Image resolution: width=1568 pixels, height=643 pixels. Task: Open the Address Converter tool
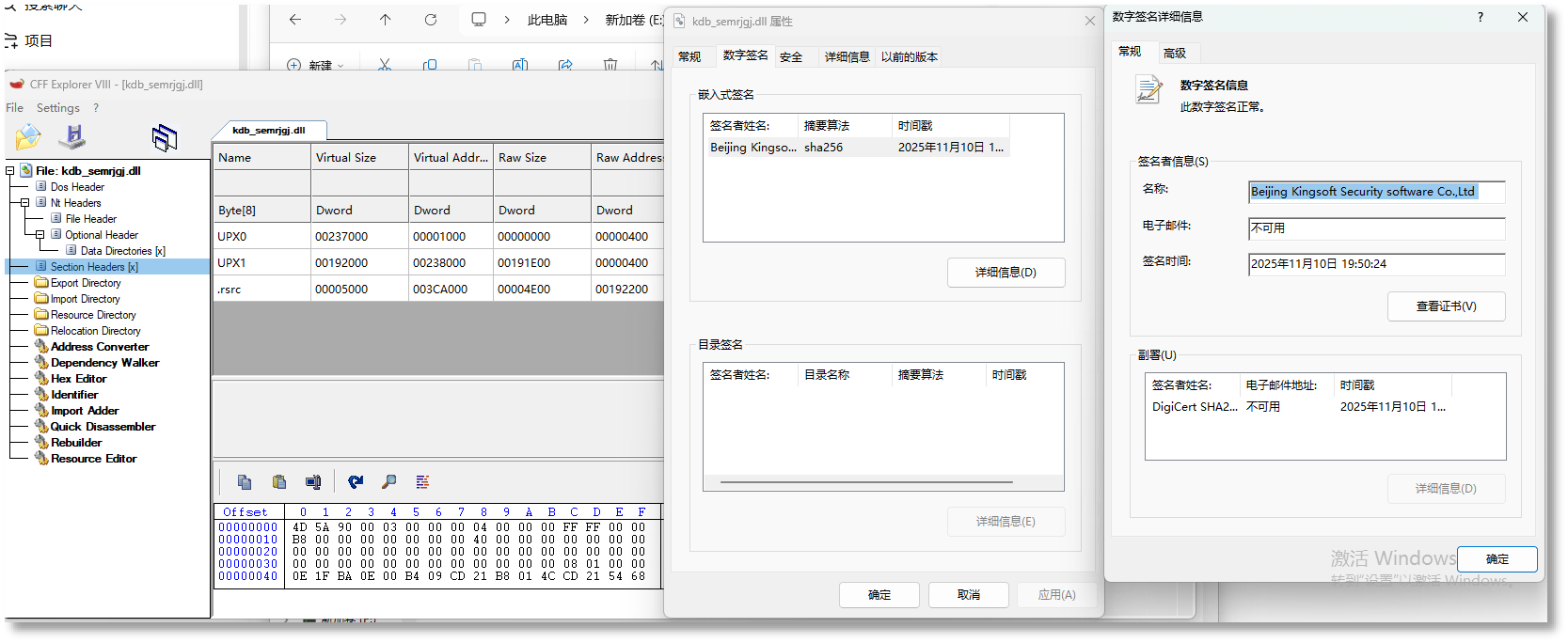[x=100, y=347]
